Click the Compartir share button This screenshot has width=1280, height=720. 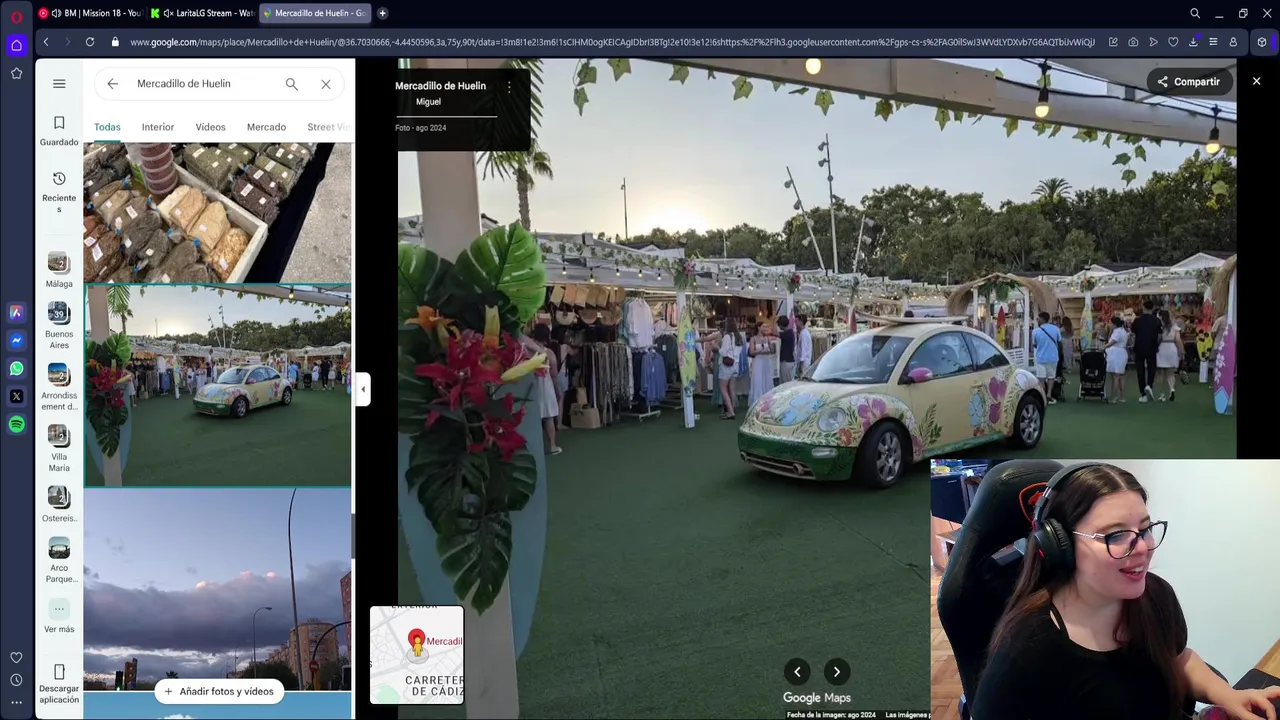(1189, 82)
